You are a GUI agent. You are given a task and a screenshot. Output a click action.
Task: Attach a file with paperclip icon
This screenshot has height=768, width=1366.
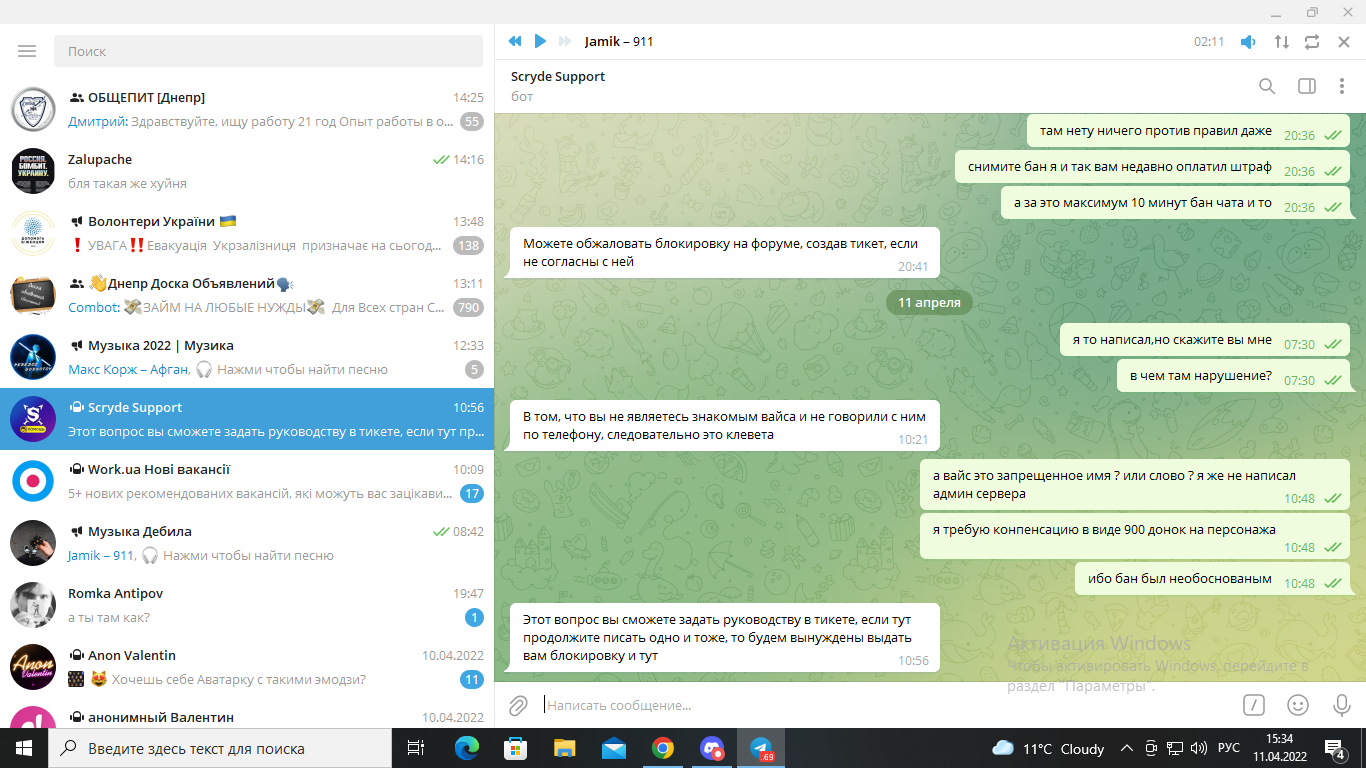518,706
